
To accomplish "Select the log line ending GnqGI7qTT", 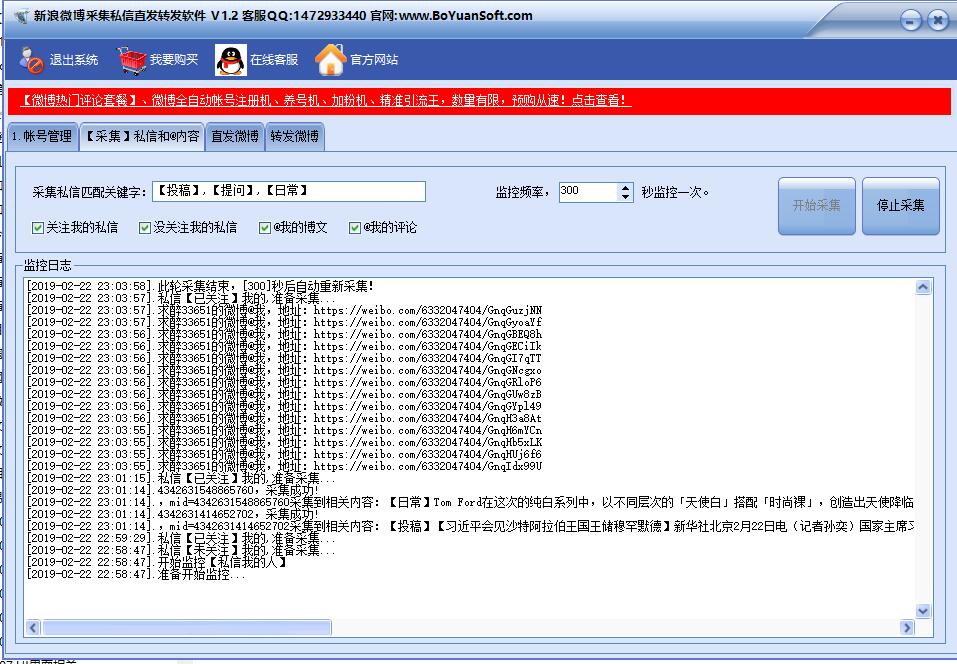I will point(284,358).
